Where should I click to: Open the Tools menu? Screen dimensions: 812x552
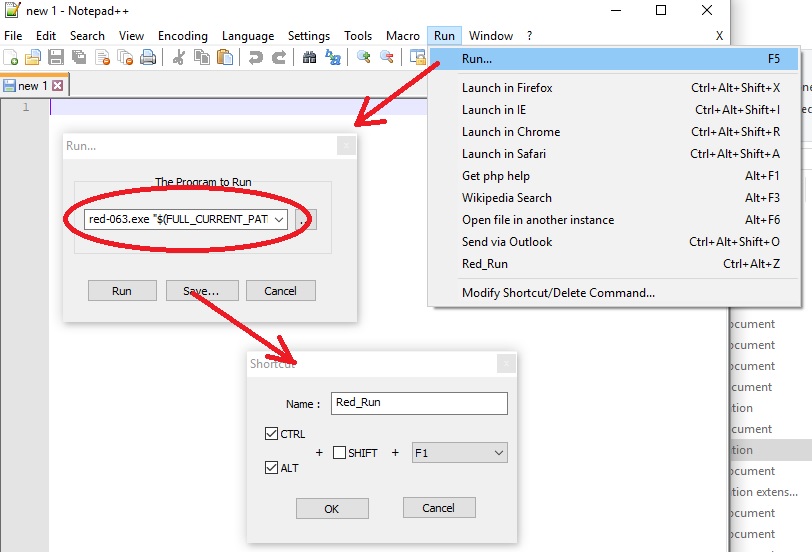point(358,36)
